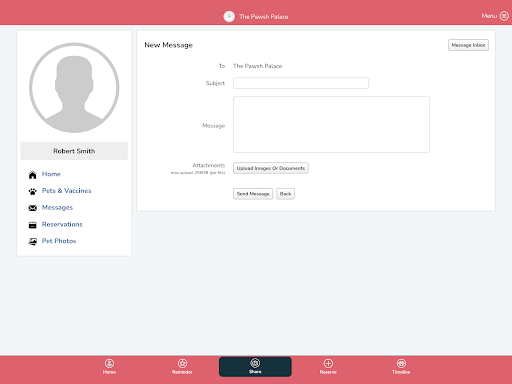Open the Menu hamburger icon
The image size is (512, 384).
tap(504, 16)
